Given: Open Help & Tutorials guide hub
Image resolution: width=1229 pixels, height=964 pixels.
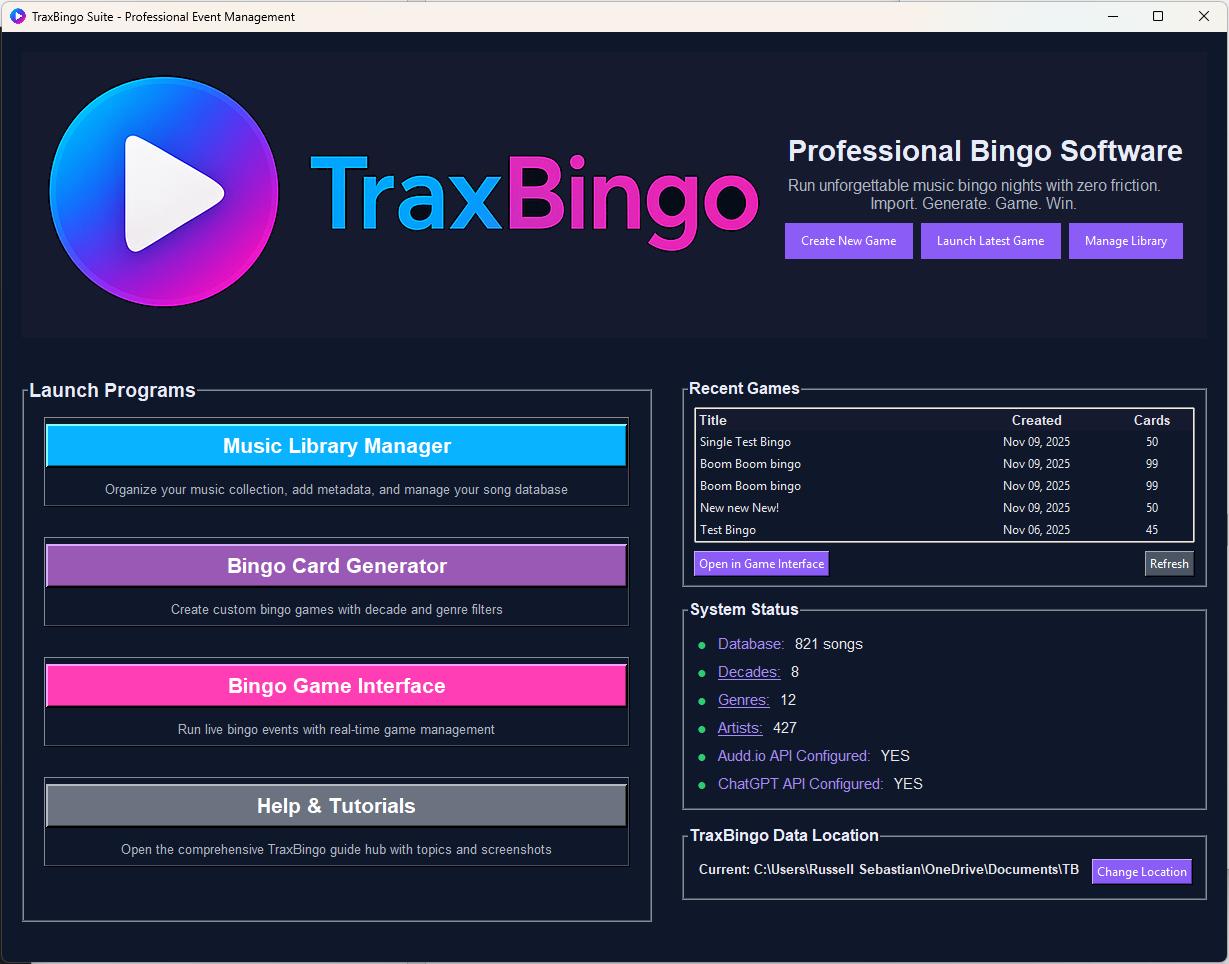Looking at the screenshot, I should click(x=335, y=805).
